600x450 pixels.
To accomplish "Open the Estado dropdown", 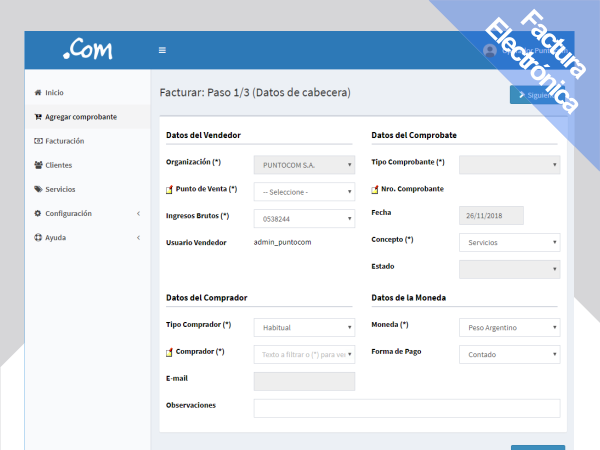I will 510,269.
